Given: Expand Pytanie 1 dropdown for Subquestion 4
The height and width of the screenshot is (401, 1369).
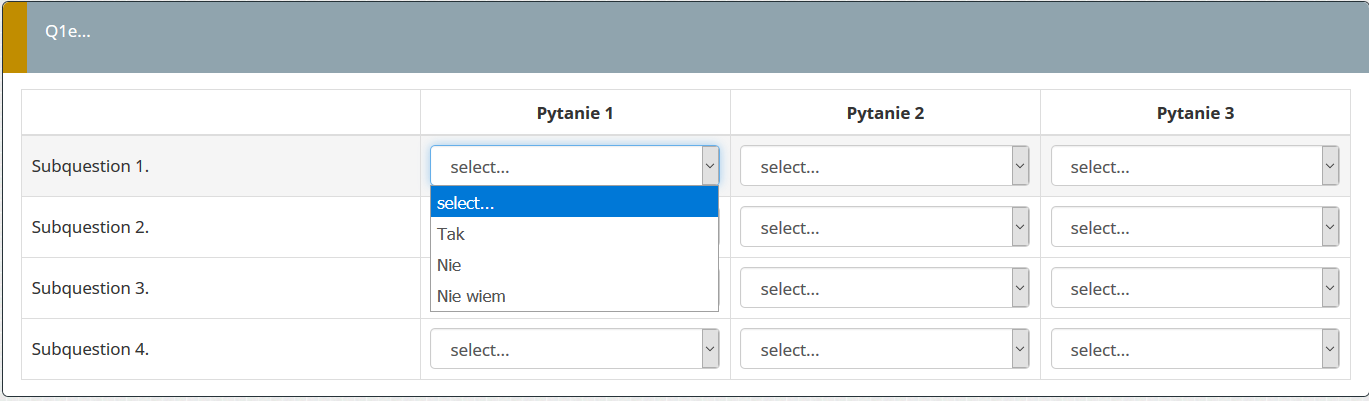Looking at the screenshot, I should coord(574,349).
